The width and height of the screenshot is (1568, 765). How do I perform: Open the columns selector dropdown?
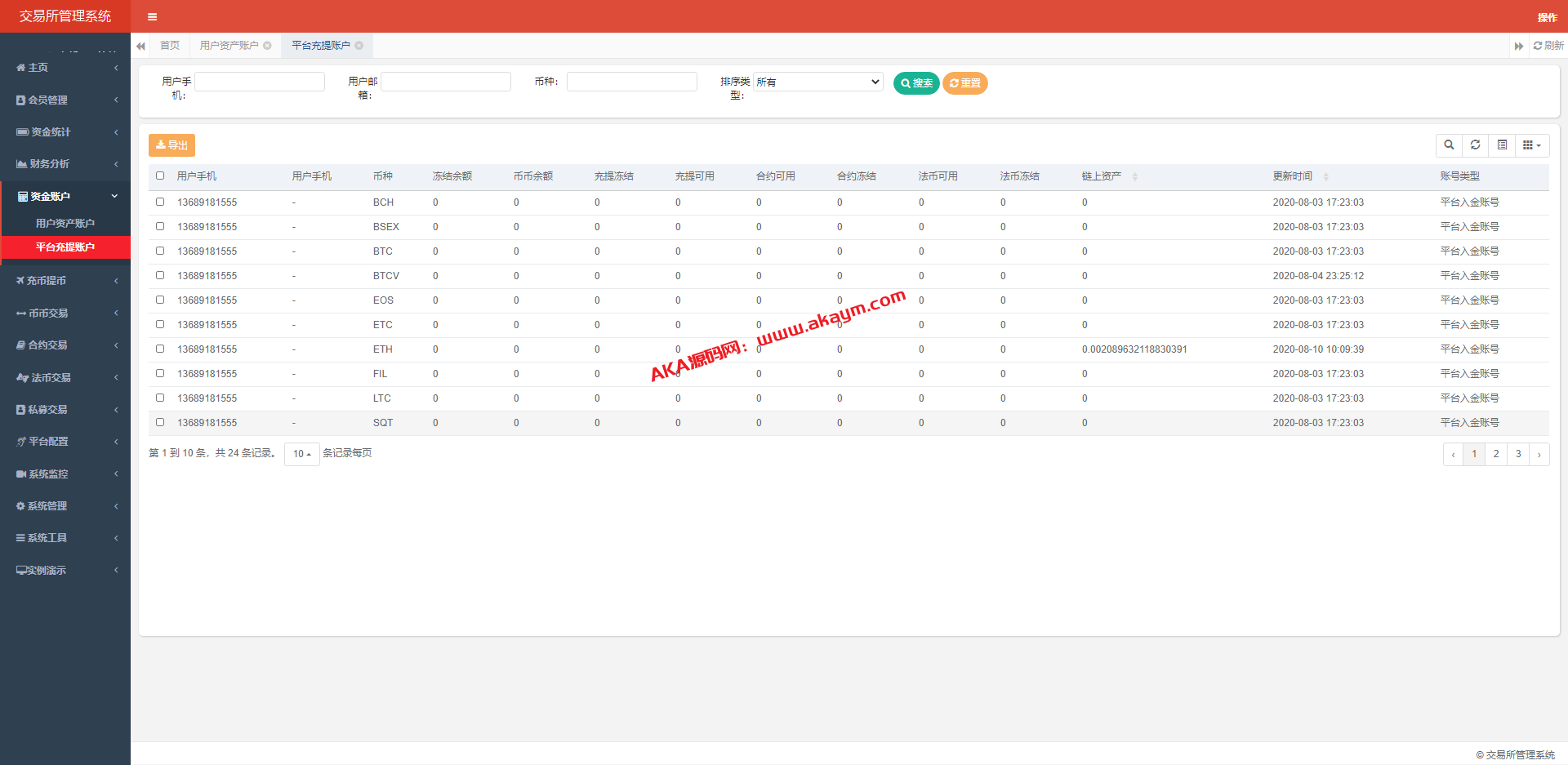(x=1531, y=145)
